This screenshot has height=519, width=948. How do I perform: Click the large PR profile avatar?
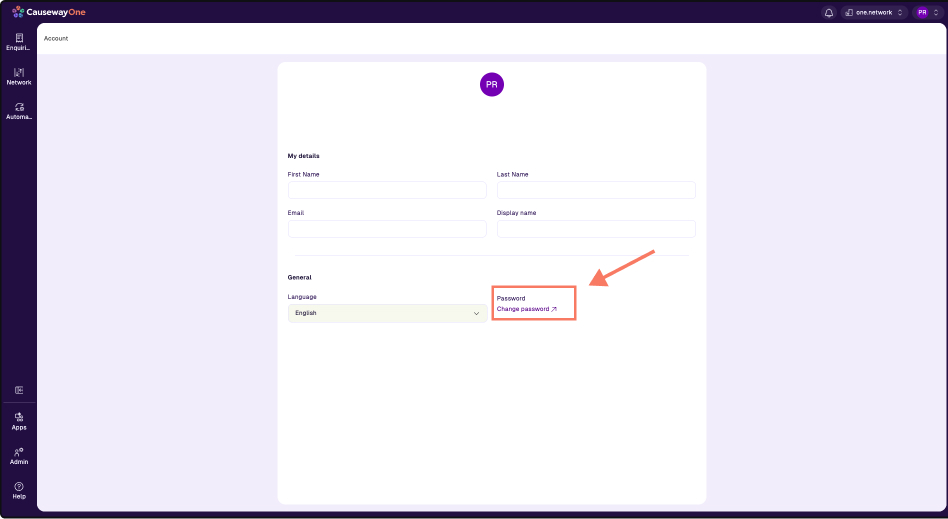(x=492, y=85)
